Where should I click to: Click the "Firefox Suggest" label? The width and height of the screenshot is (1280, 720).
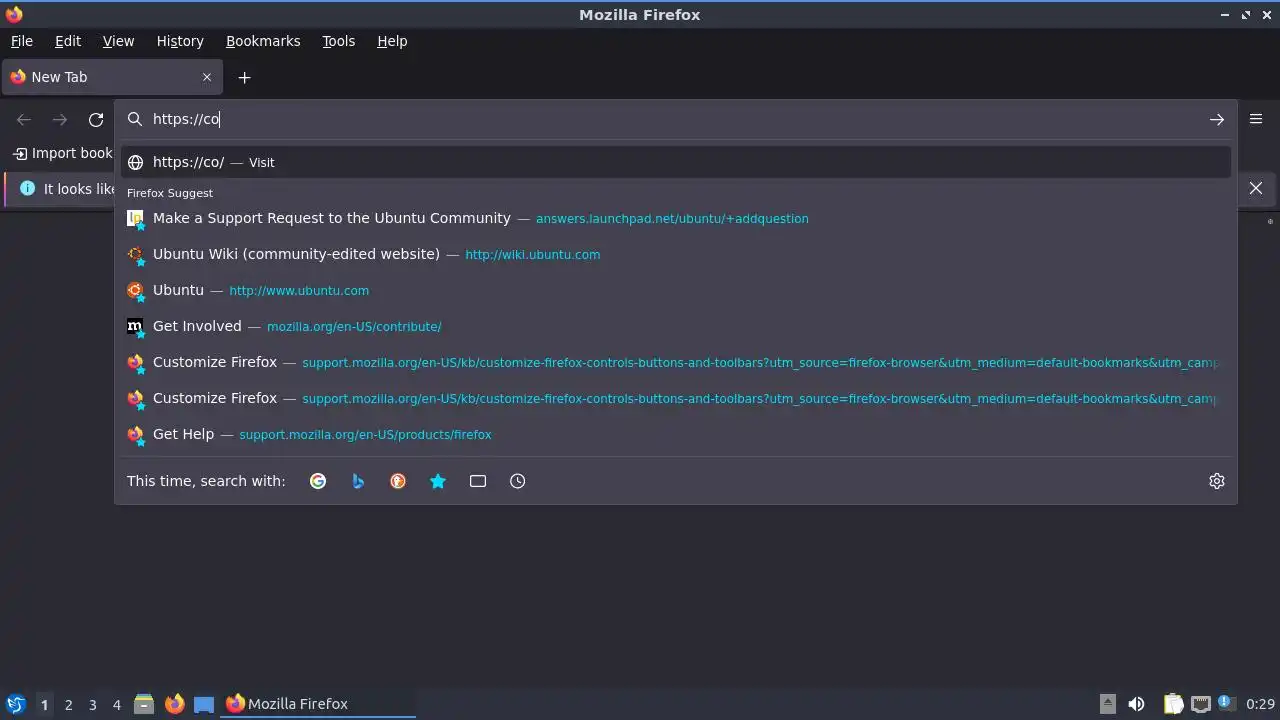point(170,193)
